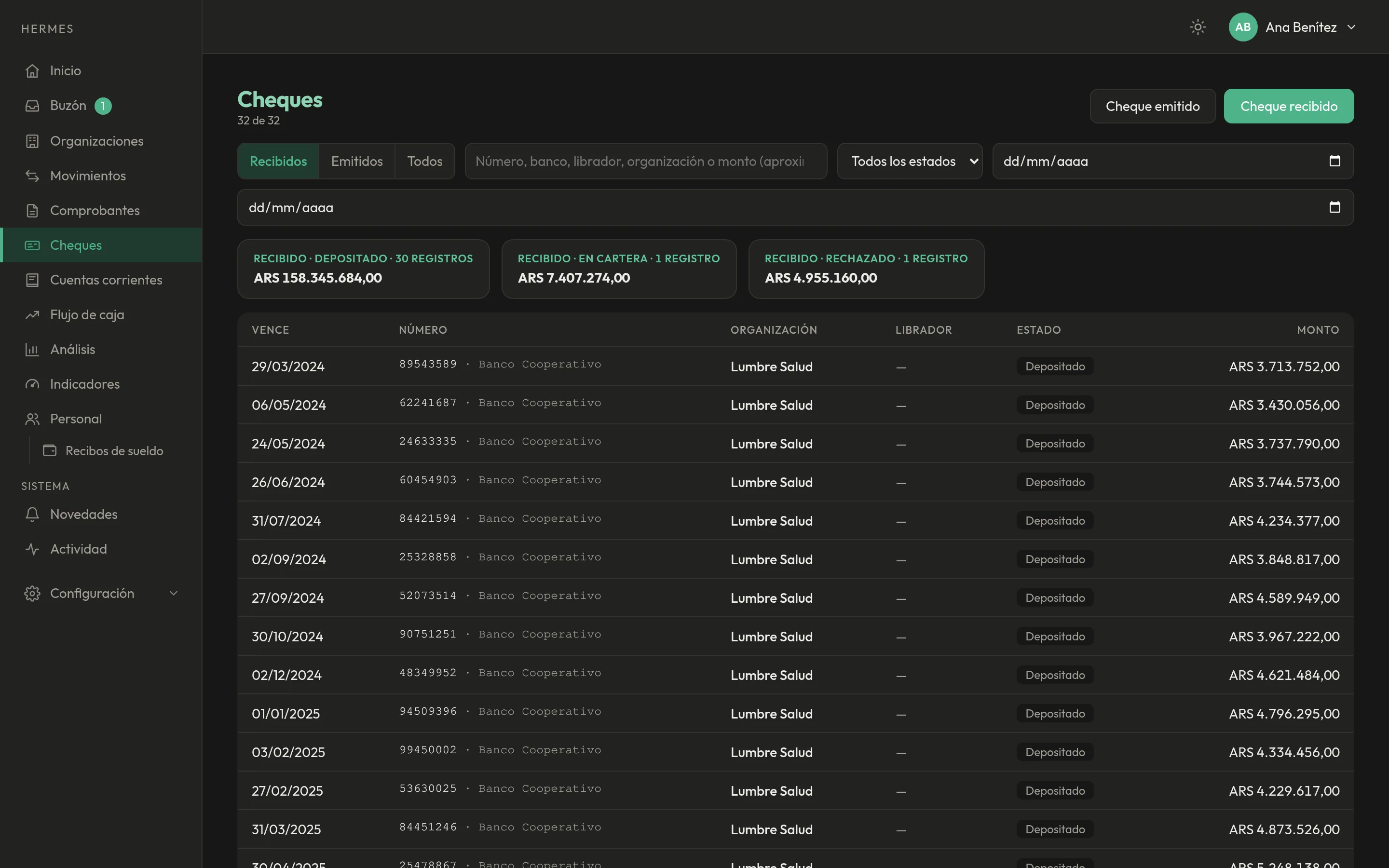Click the Cheque emitido button
Screen dimensions: 1389x868
click(1153, 106)
